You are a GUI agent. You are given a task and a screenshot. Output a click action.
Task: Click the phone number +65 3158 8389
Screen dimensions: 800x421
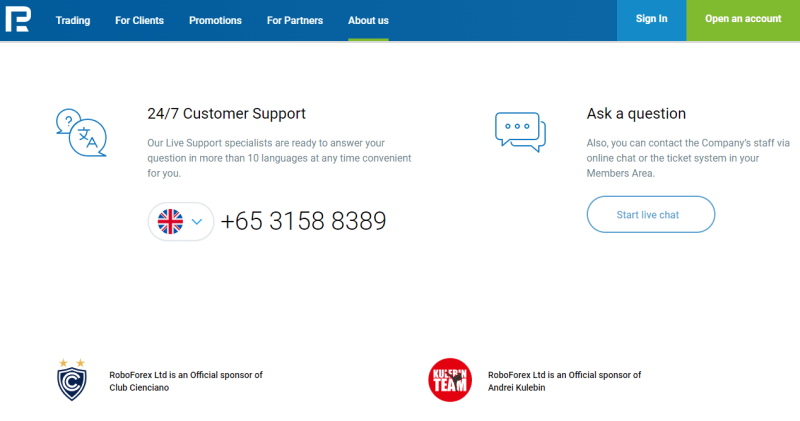coord(304,221)
